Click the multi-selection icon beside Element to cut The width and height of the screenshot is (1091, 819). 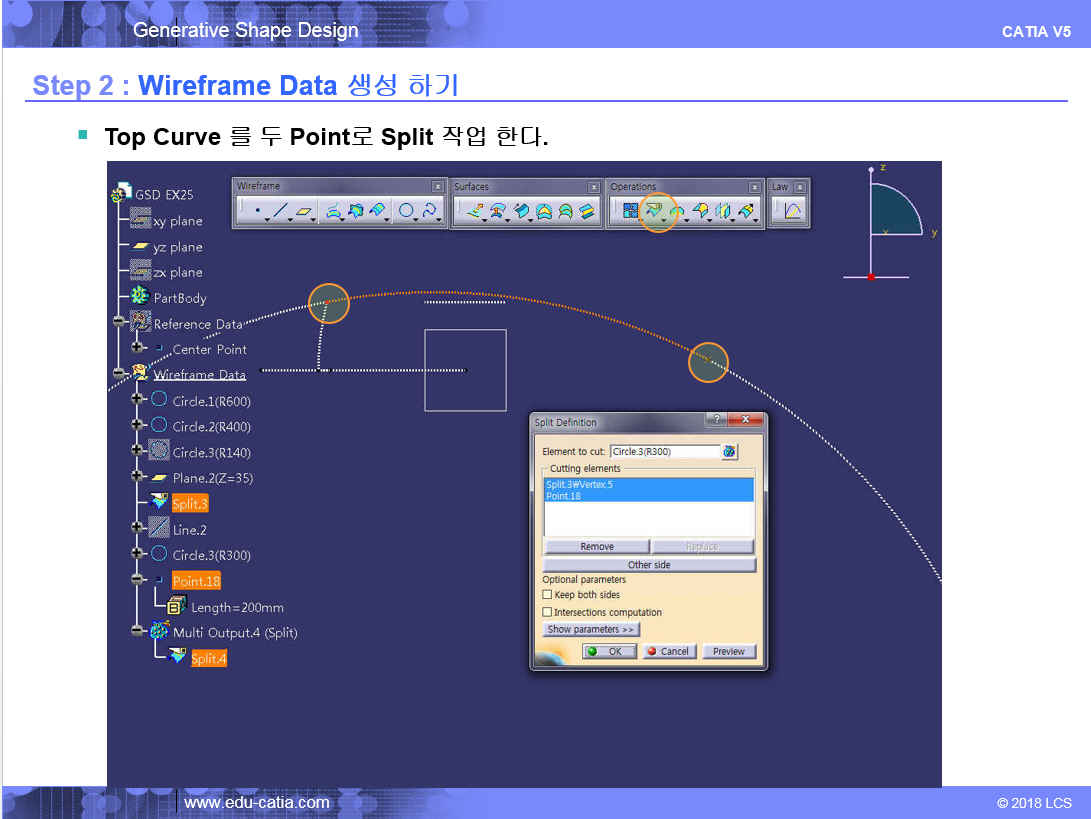(x=729, y=452)
